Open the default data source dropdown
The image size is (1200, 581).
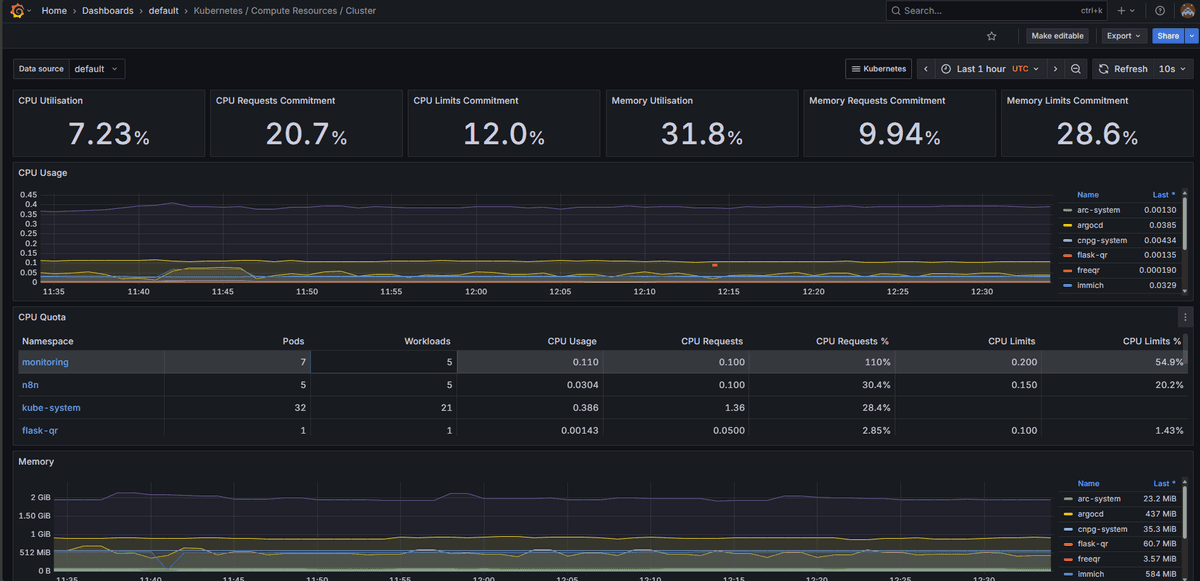(x=97, y=68)
